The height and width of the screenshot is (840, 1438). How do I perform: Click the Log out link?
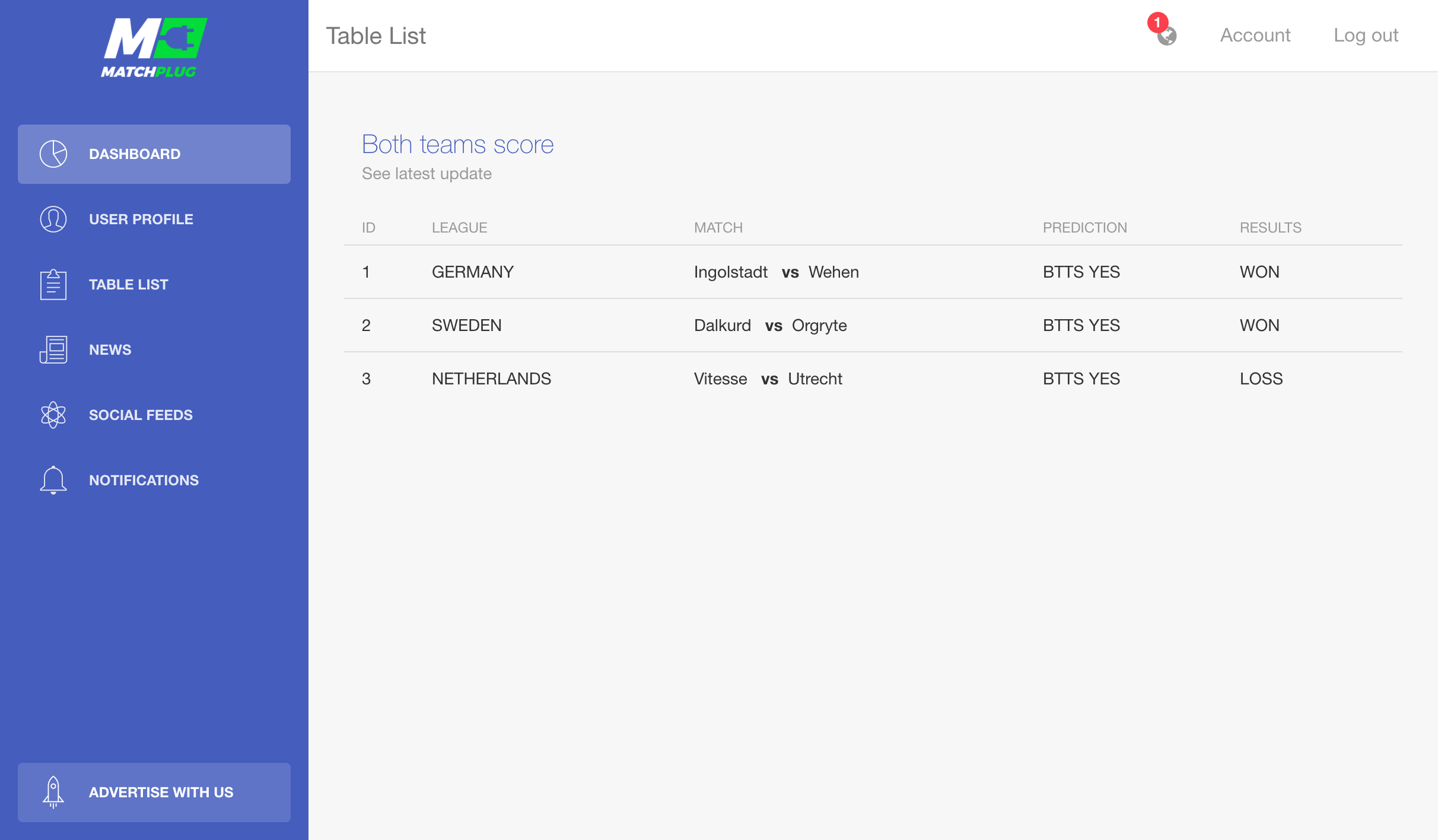point(1366,36)
